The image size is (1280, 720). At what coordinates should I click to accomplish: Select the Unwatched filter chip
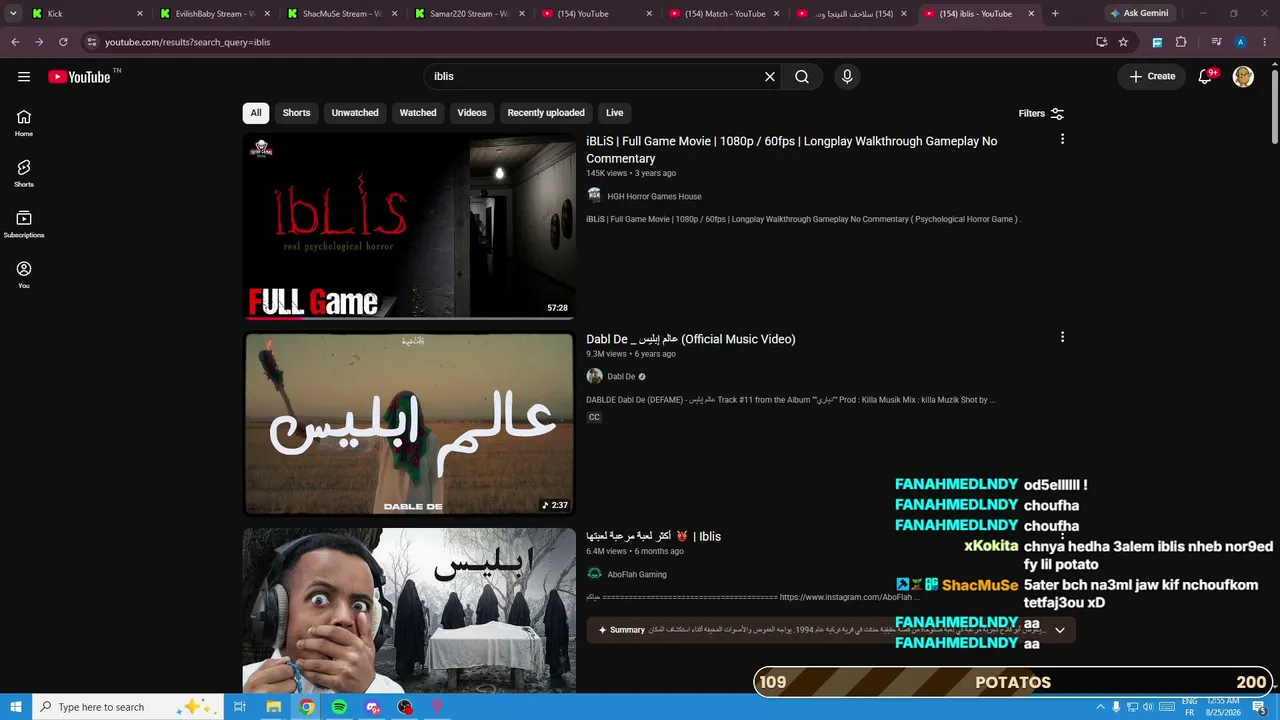pos(355,113)
